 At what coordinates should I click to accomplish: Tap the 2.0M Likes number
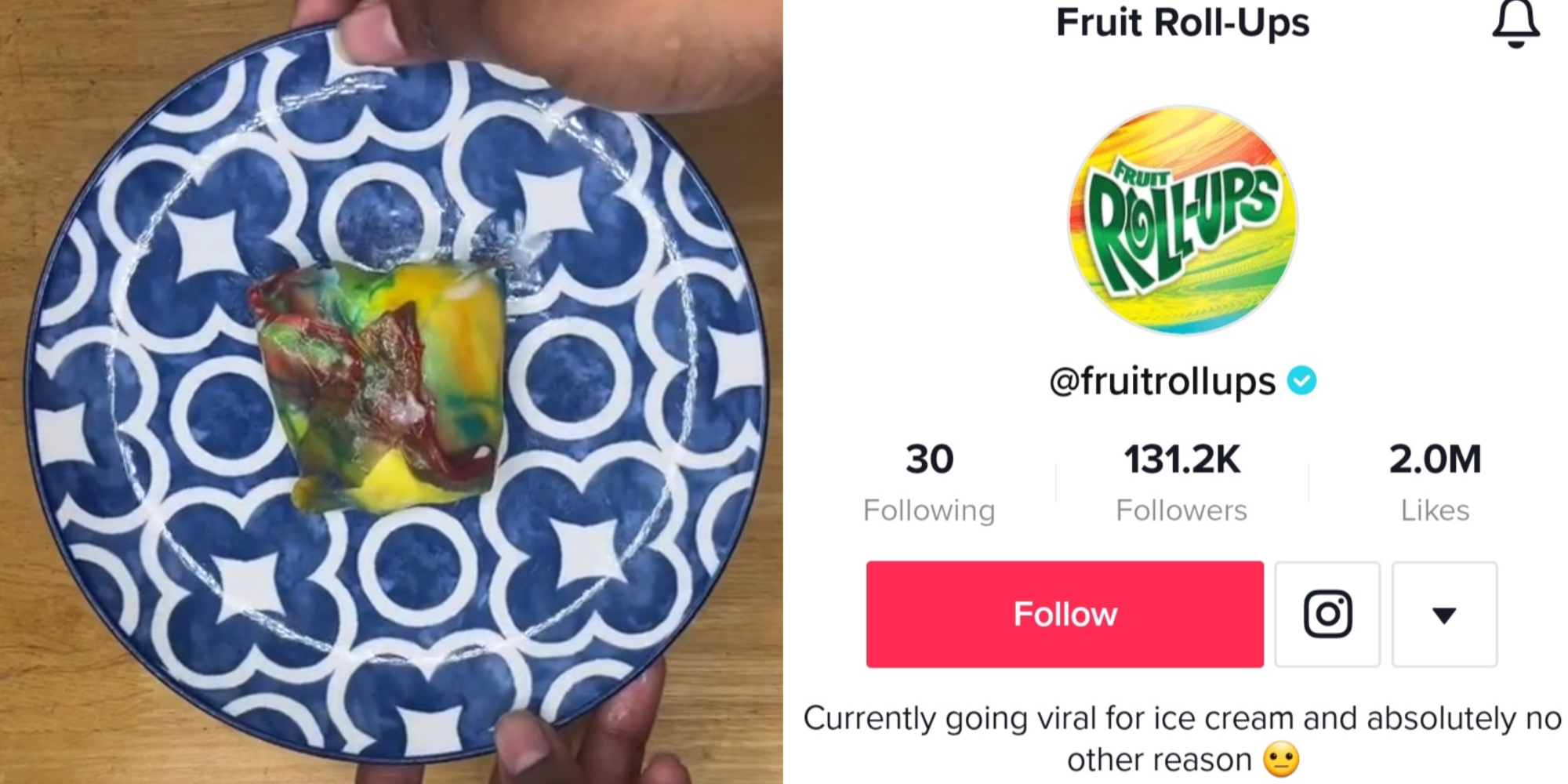tap(1435, 459)
